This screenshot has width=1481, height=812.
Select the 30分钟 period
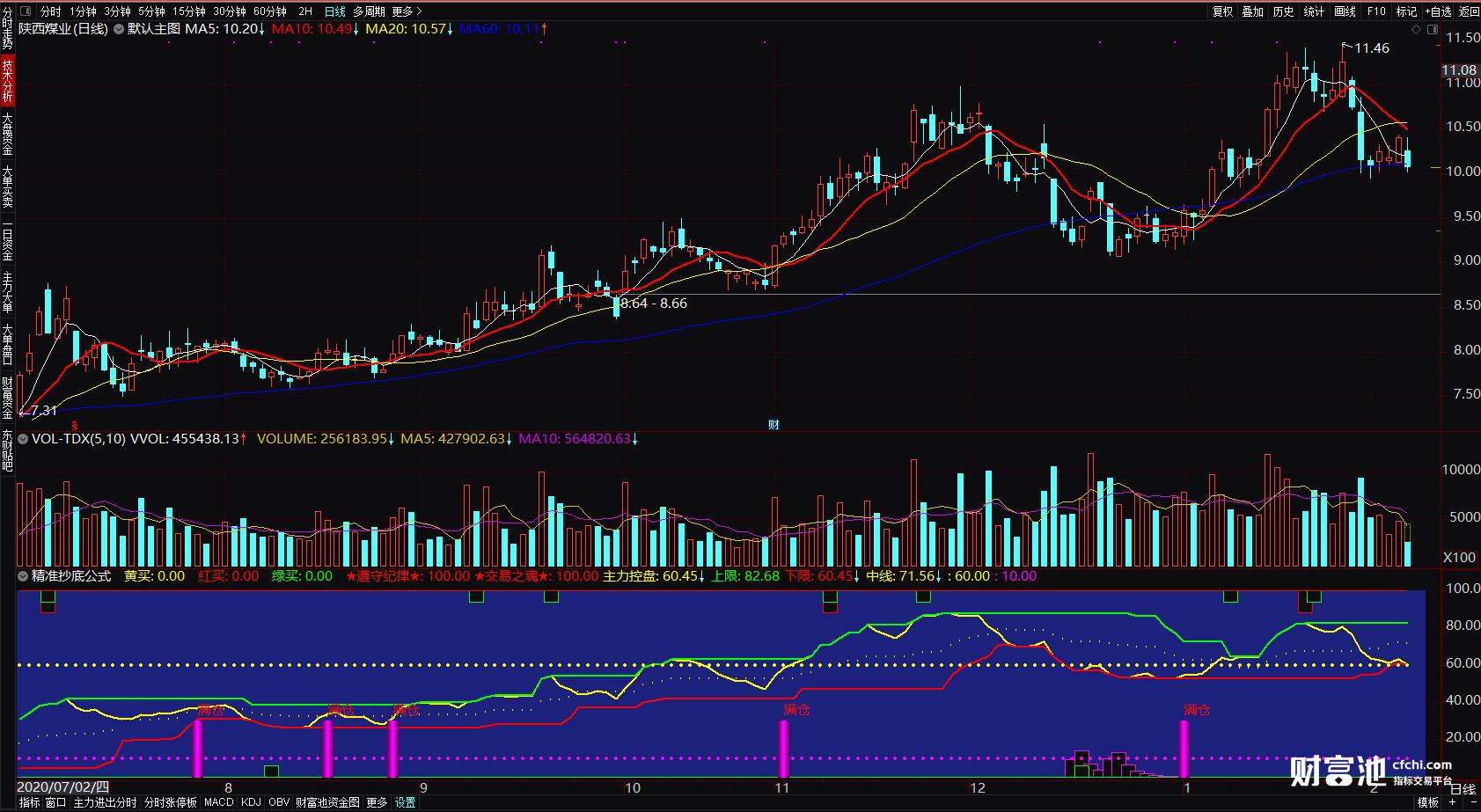click(x=230, y=11)
